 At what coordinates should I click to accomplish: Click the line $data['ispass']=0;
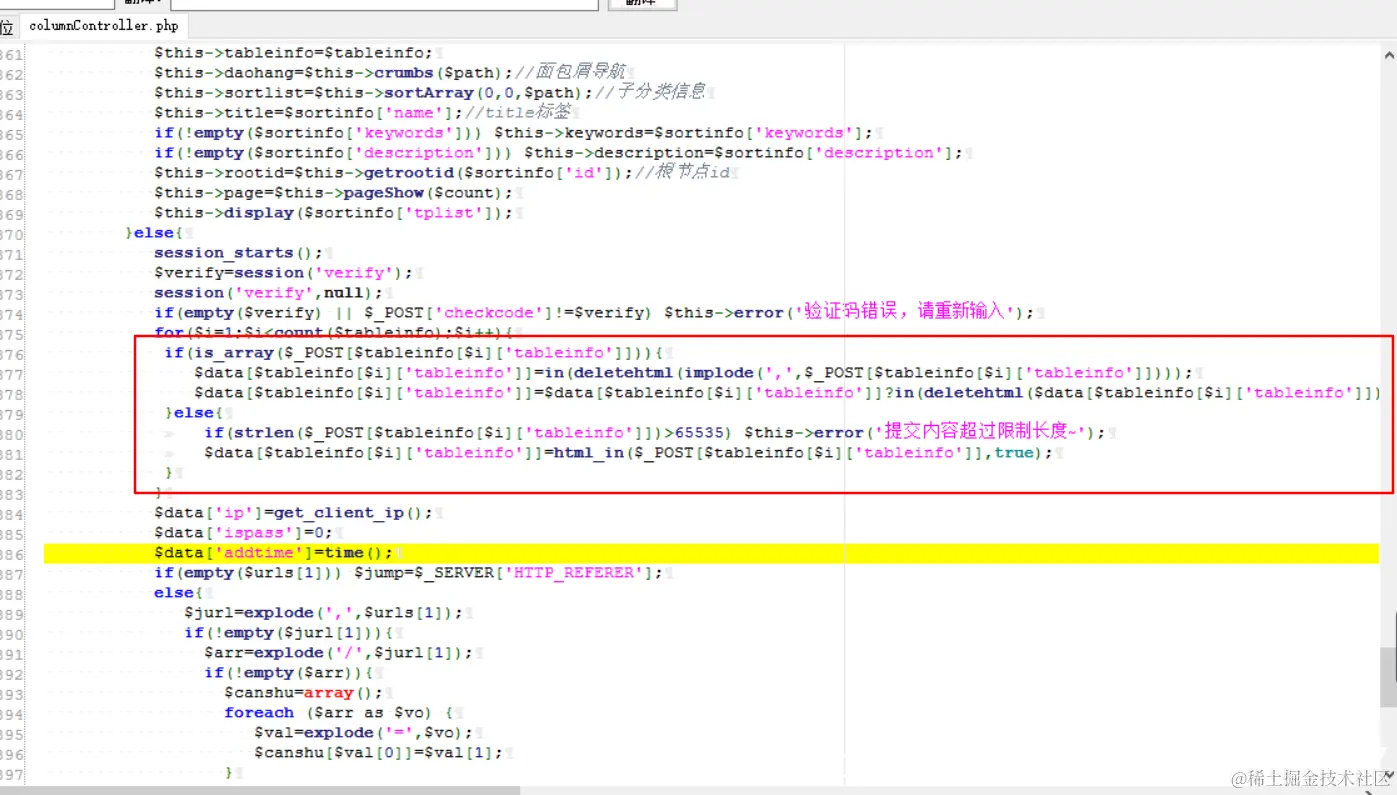(x=244, y=533)
